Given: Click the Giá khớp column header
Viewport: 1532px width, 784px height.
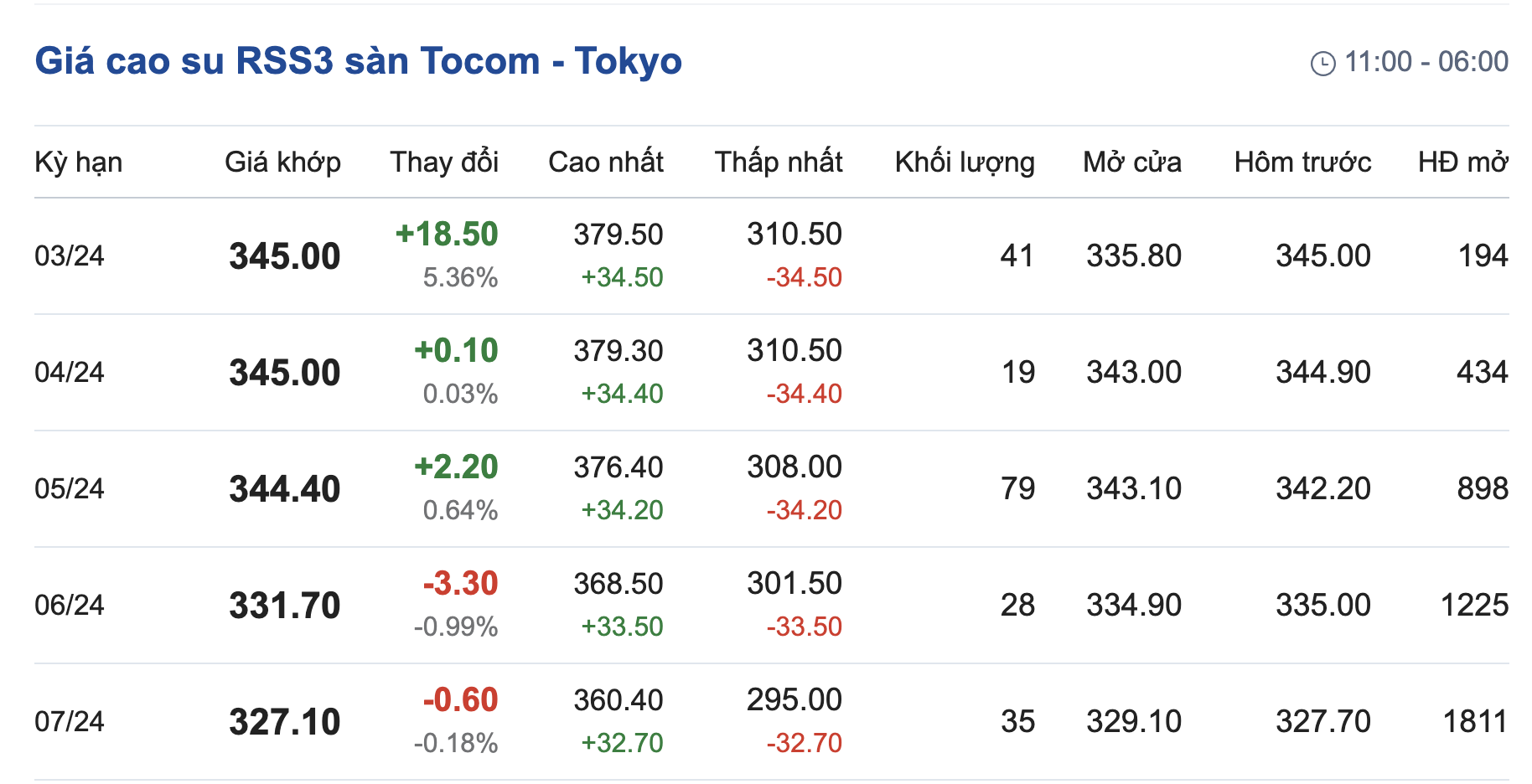Looking at the screenshot, I should 282,162.
